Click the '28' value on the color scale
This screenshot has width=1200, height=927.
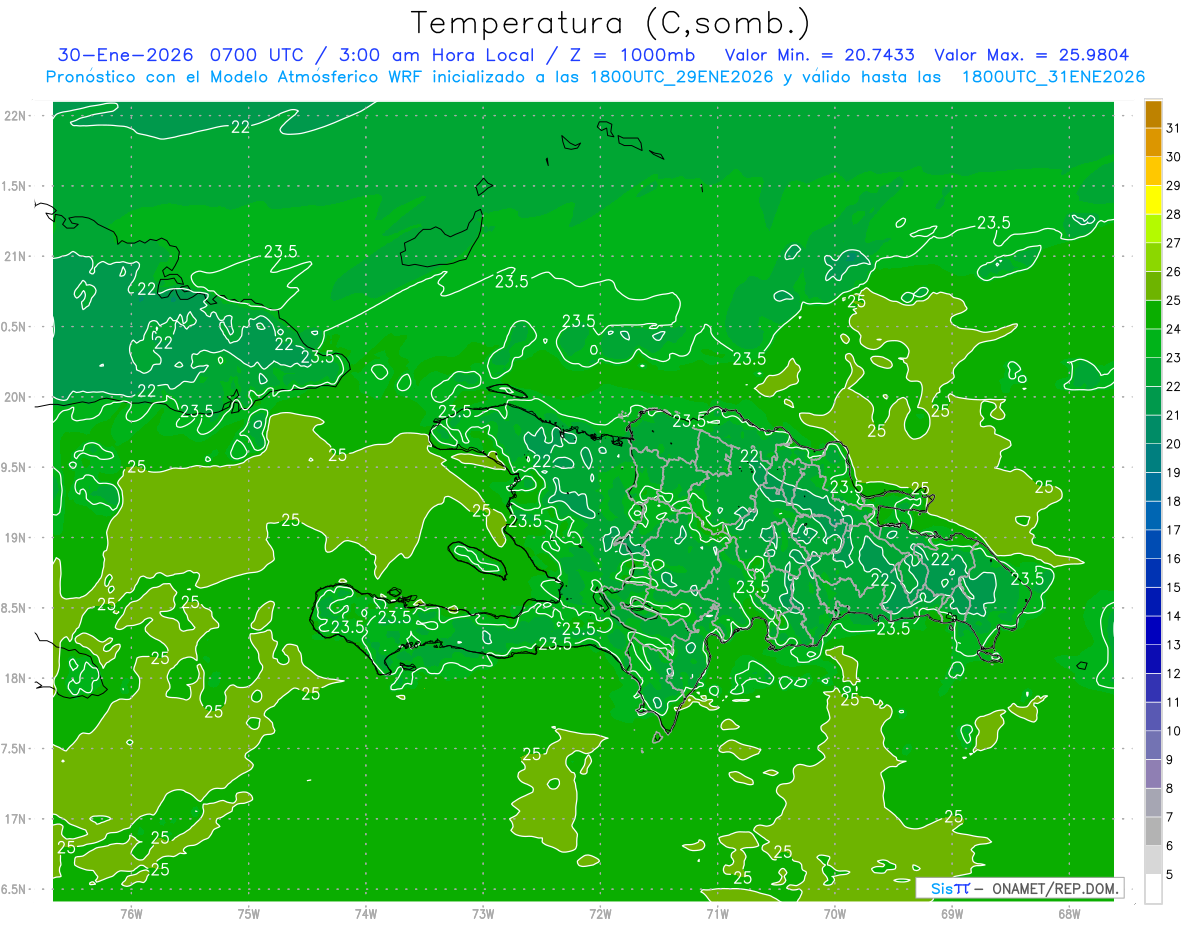[x=1174, y=214]
